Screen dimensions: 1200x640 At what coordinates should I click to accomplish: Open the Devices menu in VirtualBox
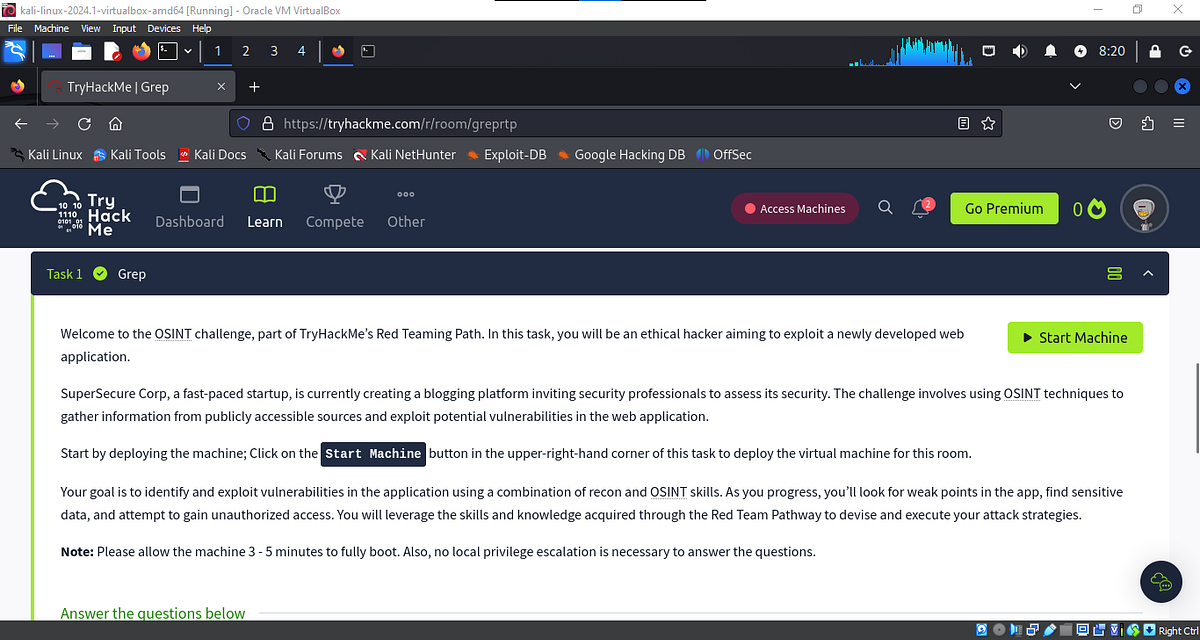[163, 28]
